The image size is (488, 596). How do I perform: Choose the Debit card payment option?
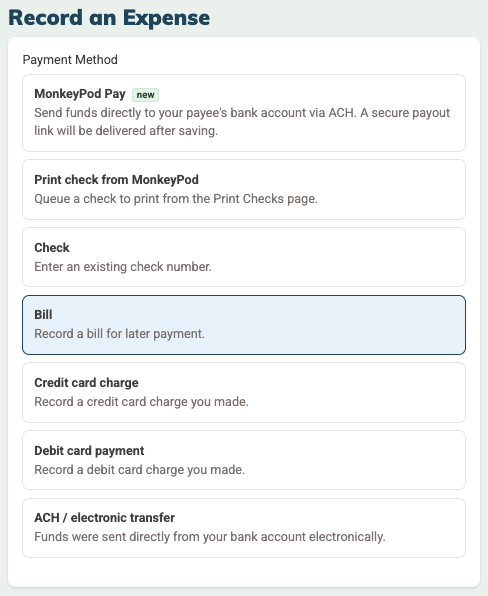[x=244, y=460]
